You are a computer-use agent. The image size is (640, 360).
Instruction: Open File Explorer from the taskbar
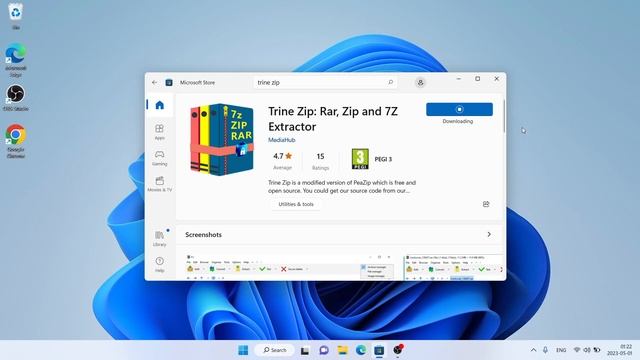[x=342, y=350]
